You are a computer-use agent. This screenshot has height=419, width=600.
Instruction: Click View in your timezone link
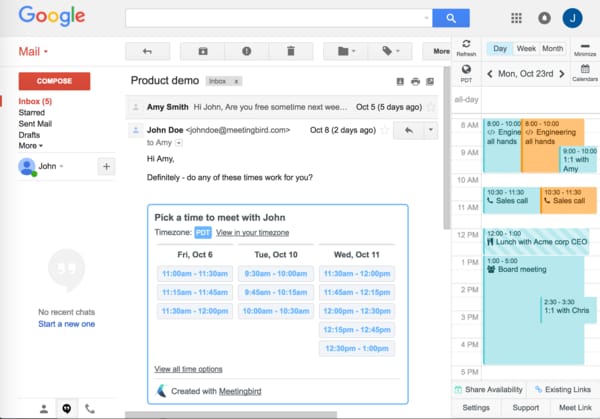252,233
